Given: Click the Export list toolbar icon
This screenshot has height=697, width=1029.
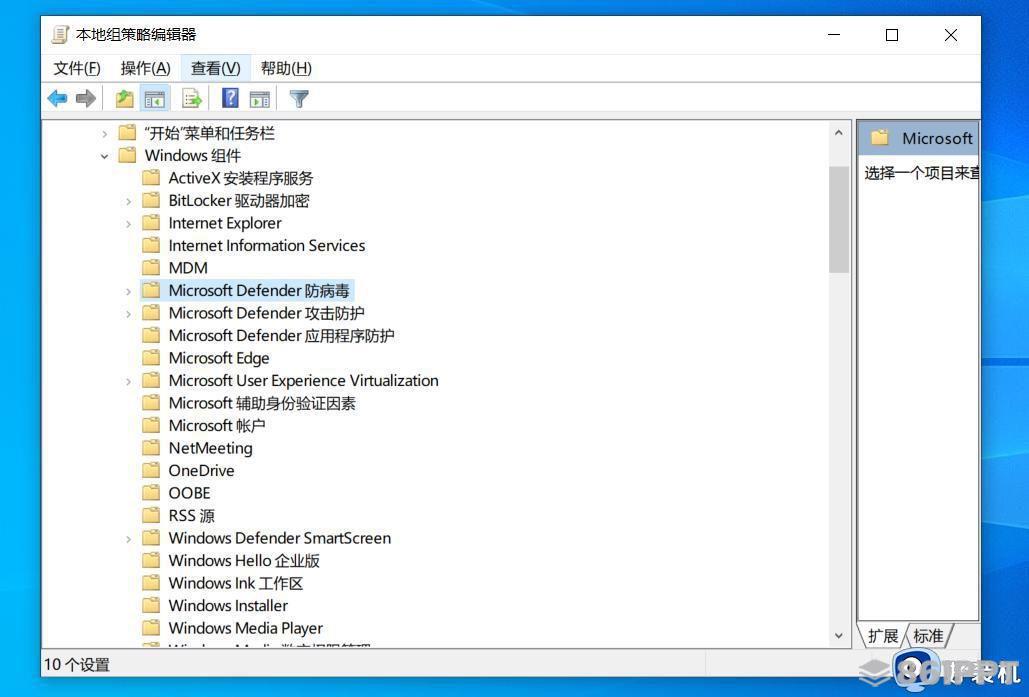Looking at the screenshot, I should point(192,99).
